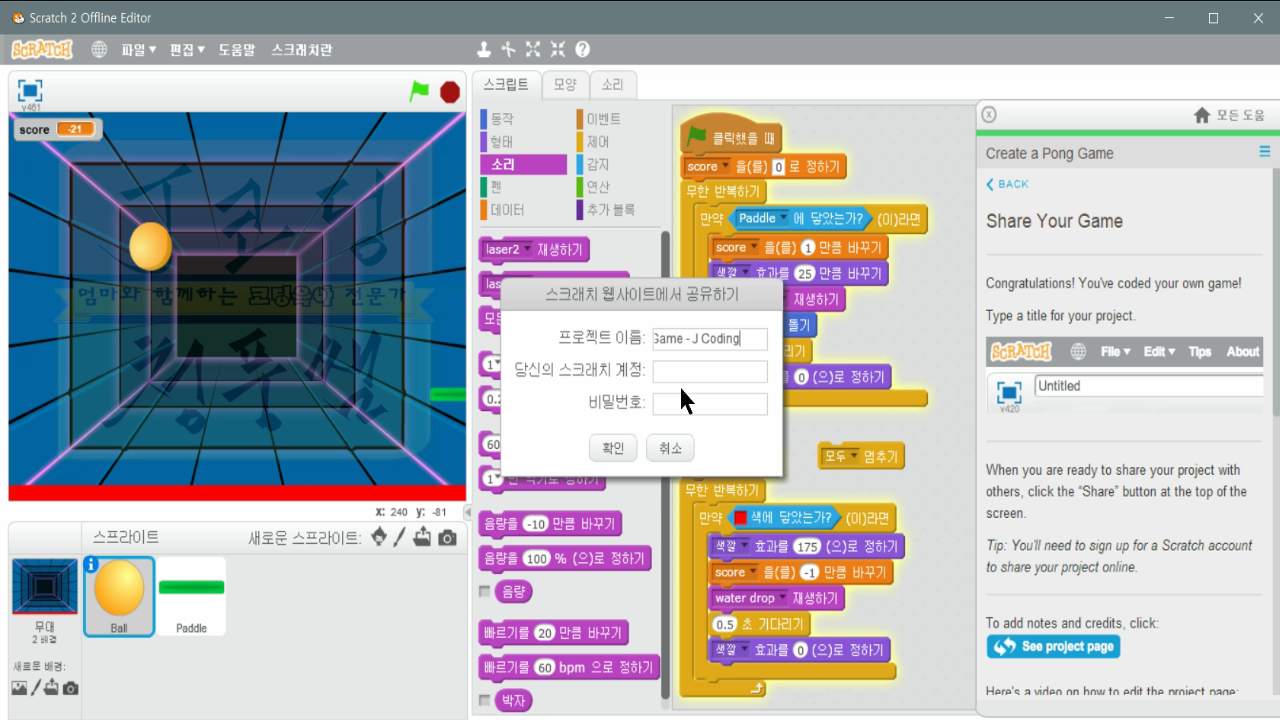
Task: Click the 취소 button in the share dialog
Action: point(670,448)
